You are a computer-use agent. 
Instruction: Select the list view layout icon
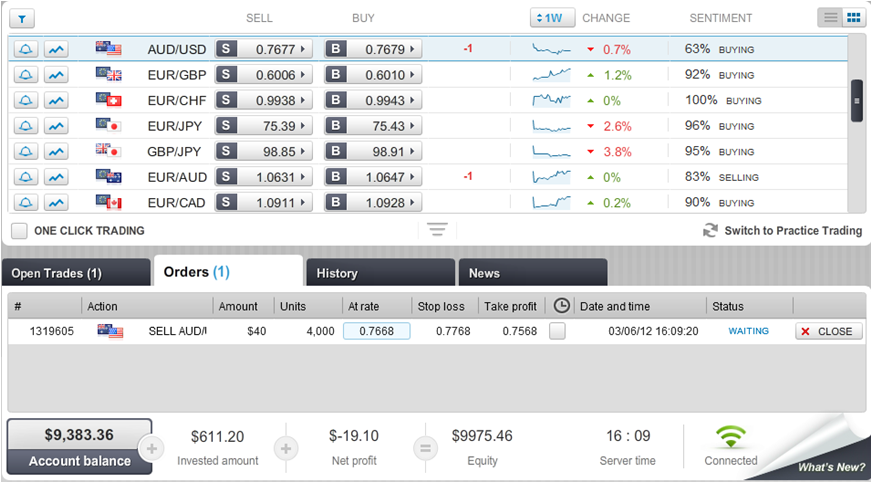click(x=831, y=18)
